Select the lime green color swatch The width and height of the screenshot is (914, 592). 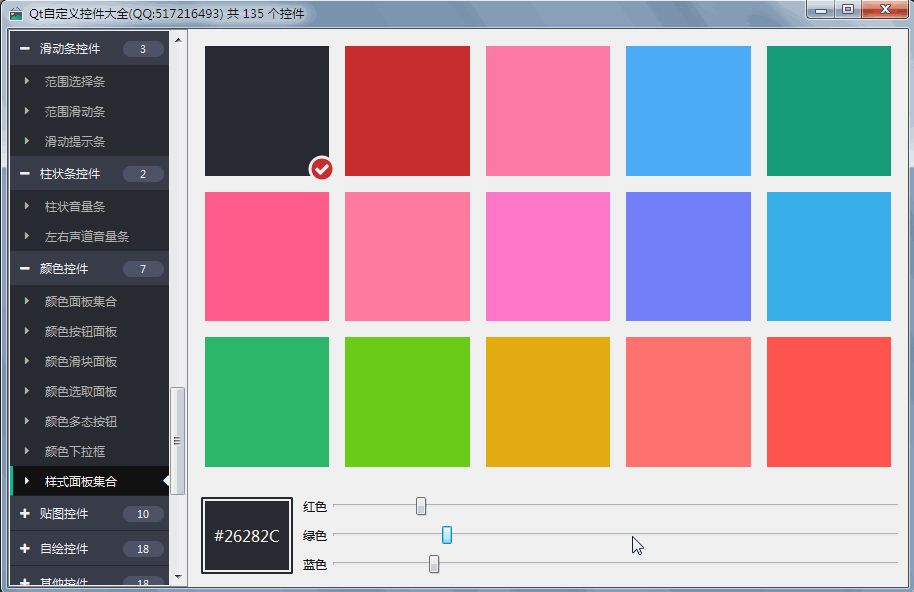[x=407, y=402]
